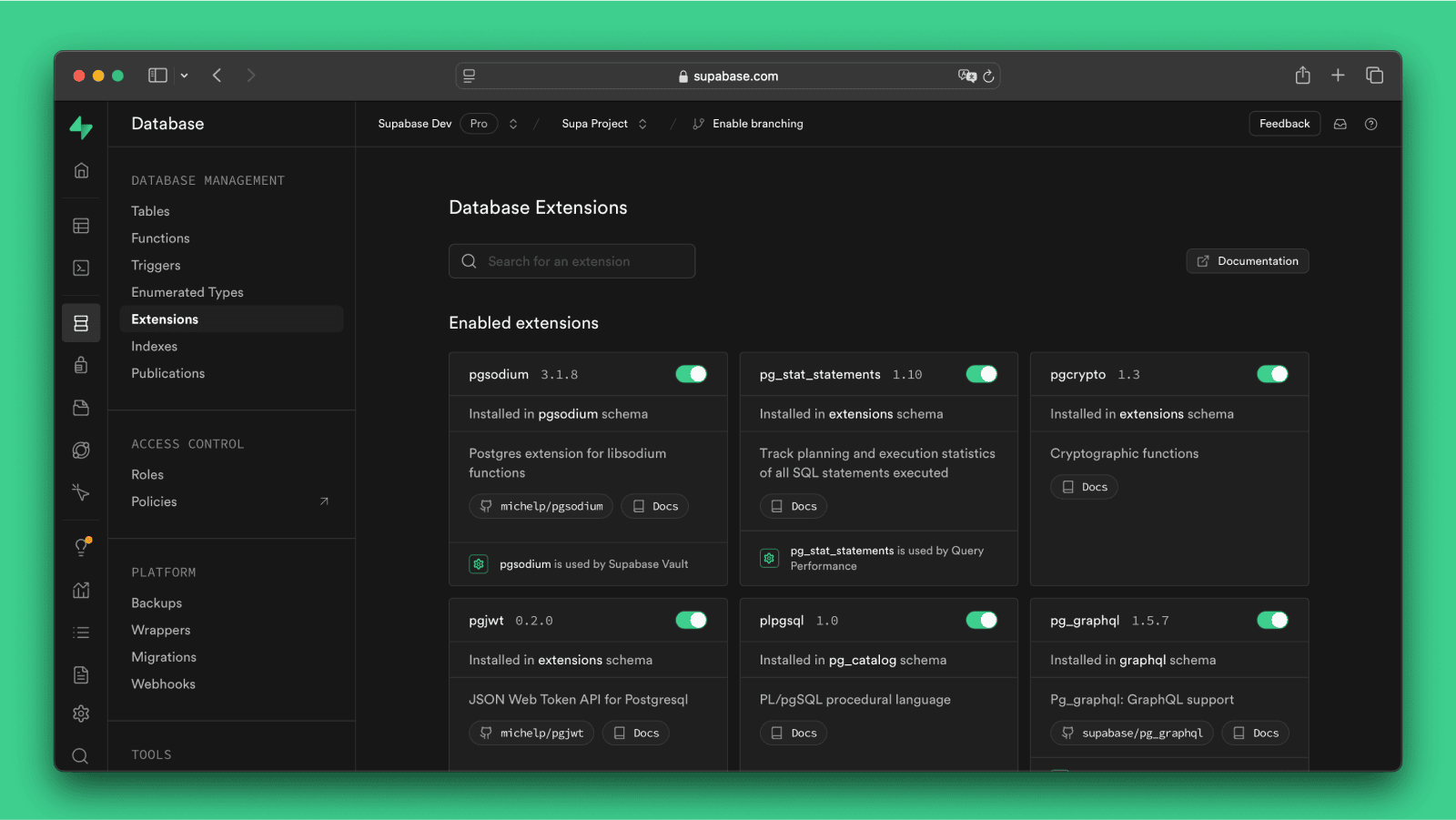Open Storage icon in left sidebar
Image resolution: width=1456 pixels, height=820 pixels.
point(81,408)
